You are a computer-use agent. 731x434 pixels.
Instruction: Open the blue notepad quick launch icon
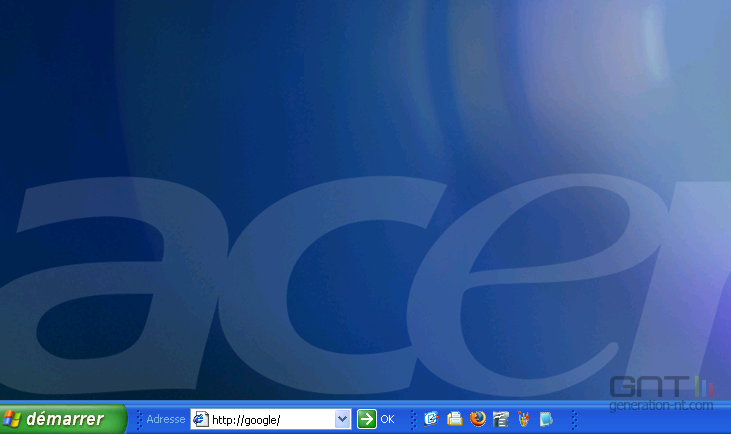pos(546,419)
